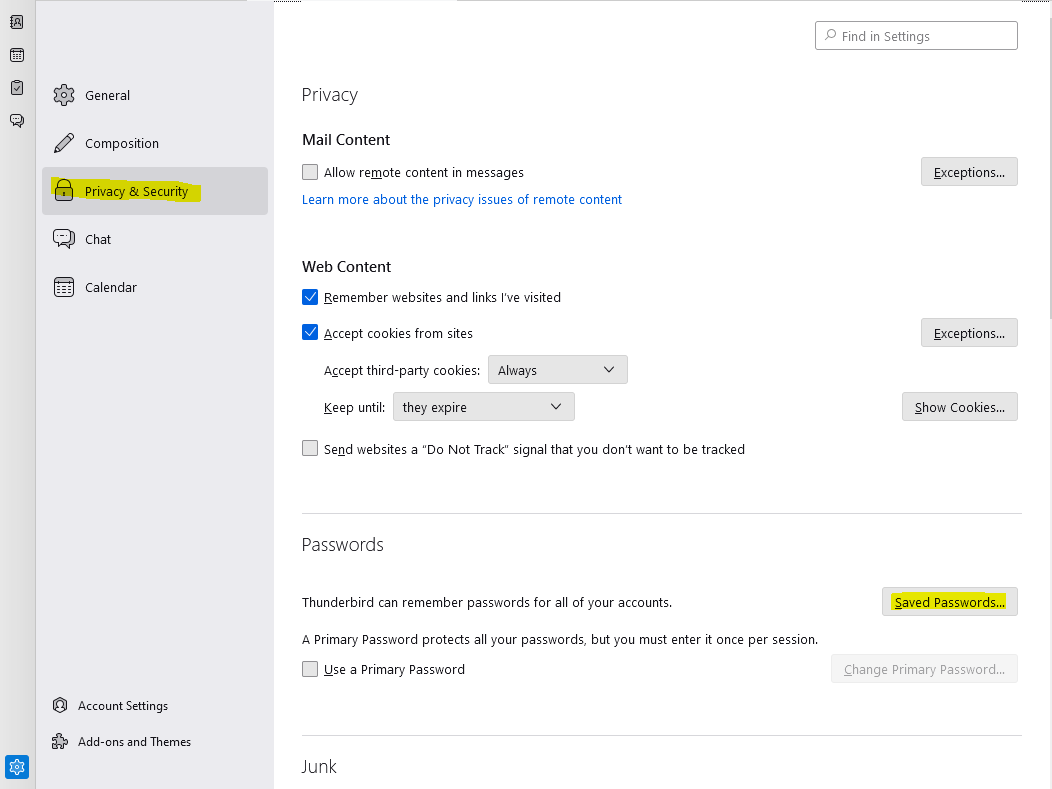Switch to the General settings category
This screenshot has height=789, width=1052.
pos(107,96)
